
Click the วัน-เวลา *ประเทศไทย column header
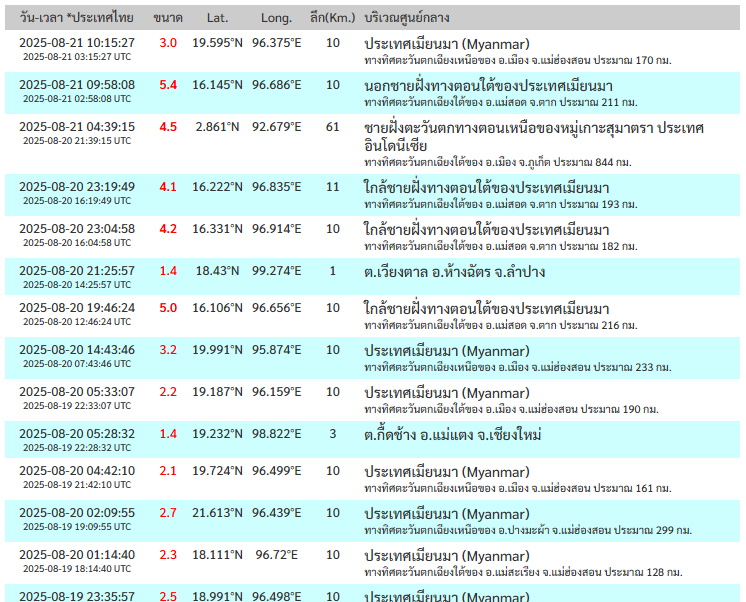[77, 18]
